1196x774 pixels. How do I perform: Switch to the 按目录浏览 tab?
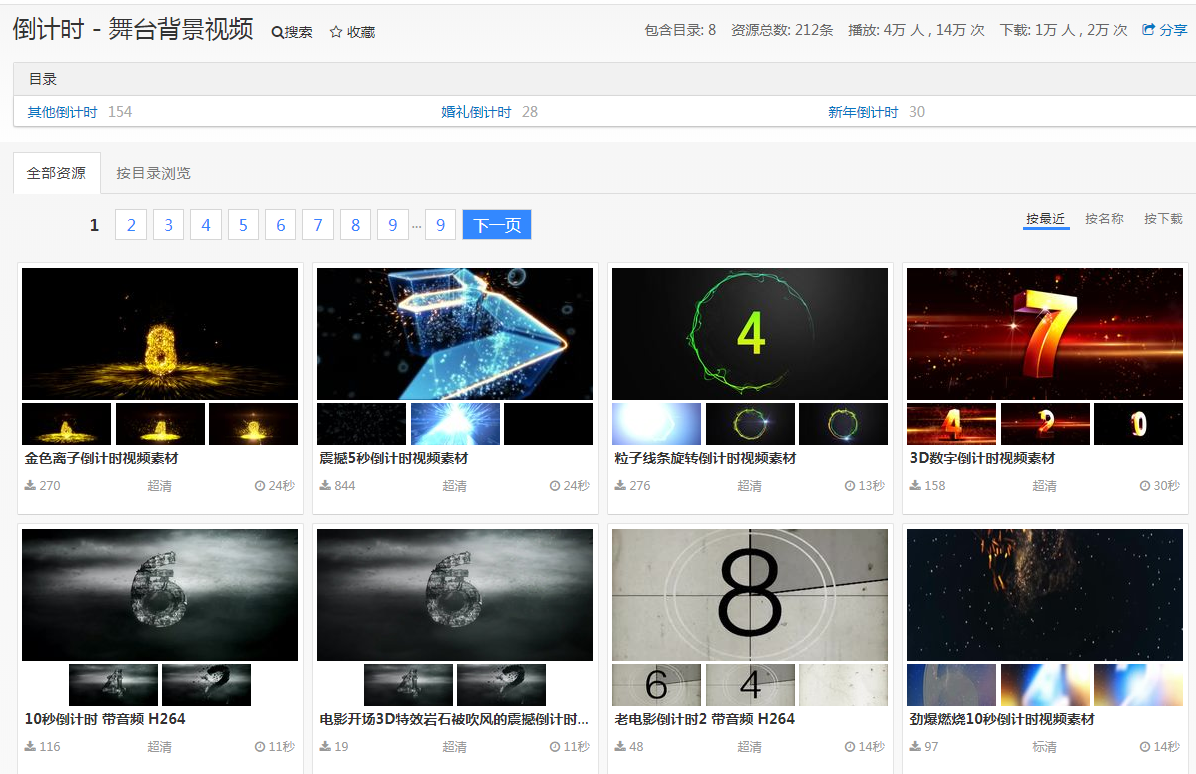click(153, 173)
